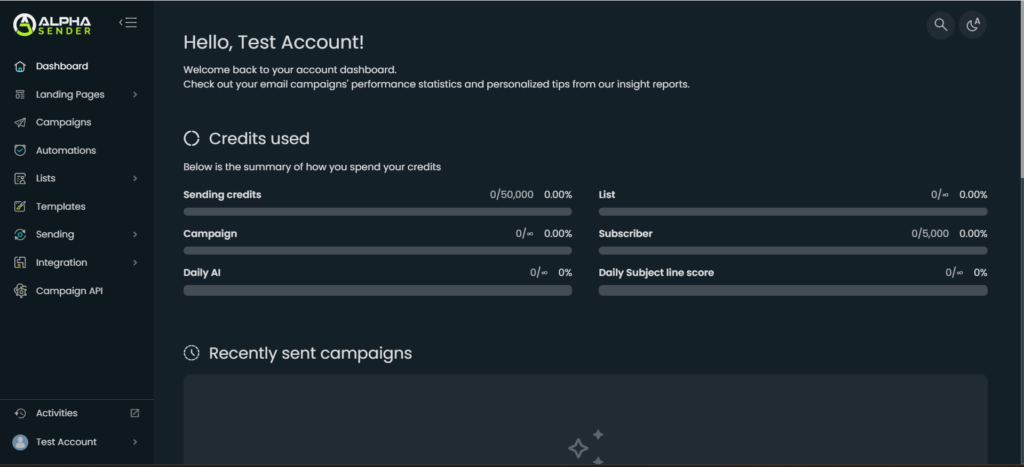The image size is (1024, 467).
Task: Click the Credits used circle icon
Action: [x=191, y=138]
